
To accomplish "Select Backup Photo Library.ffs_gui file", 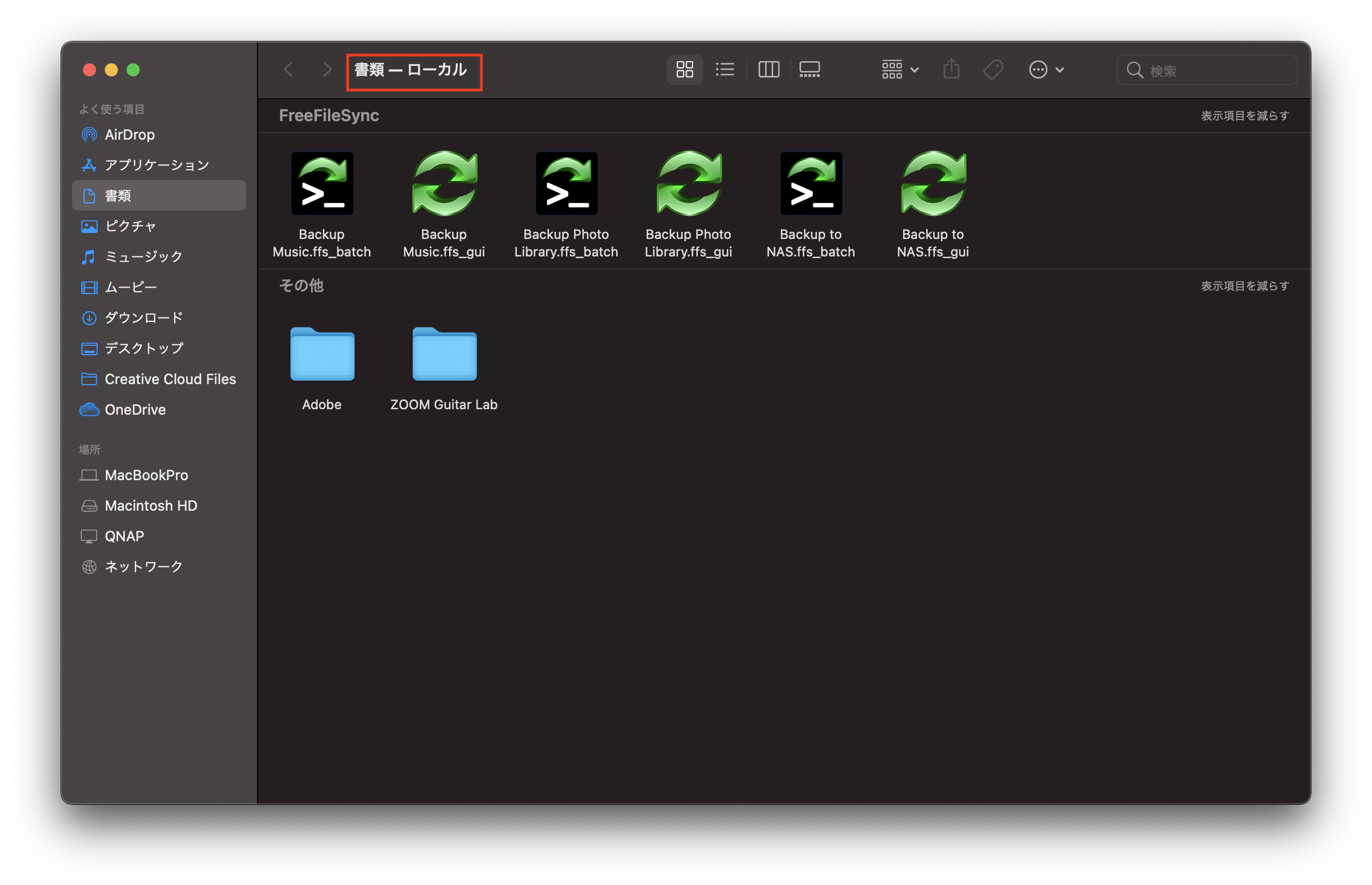I will tap(688, 184).
